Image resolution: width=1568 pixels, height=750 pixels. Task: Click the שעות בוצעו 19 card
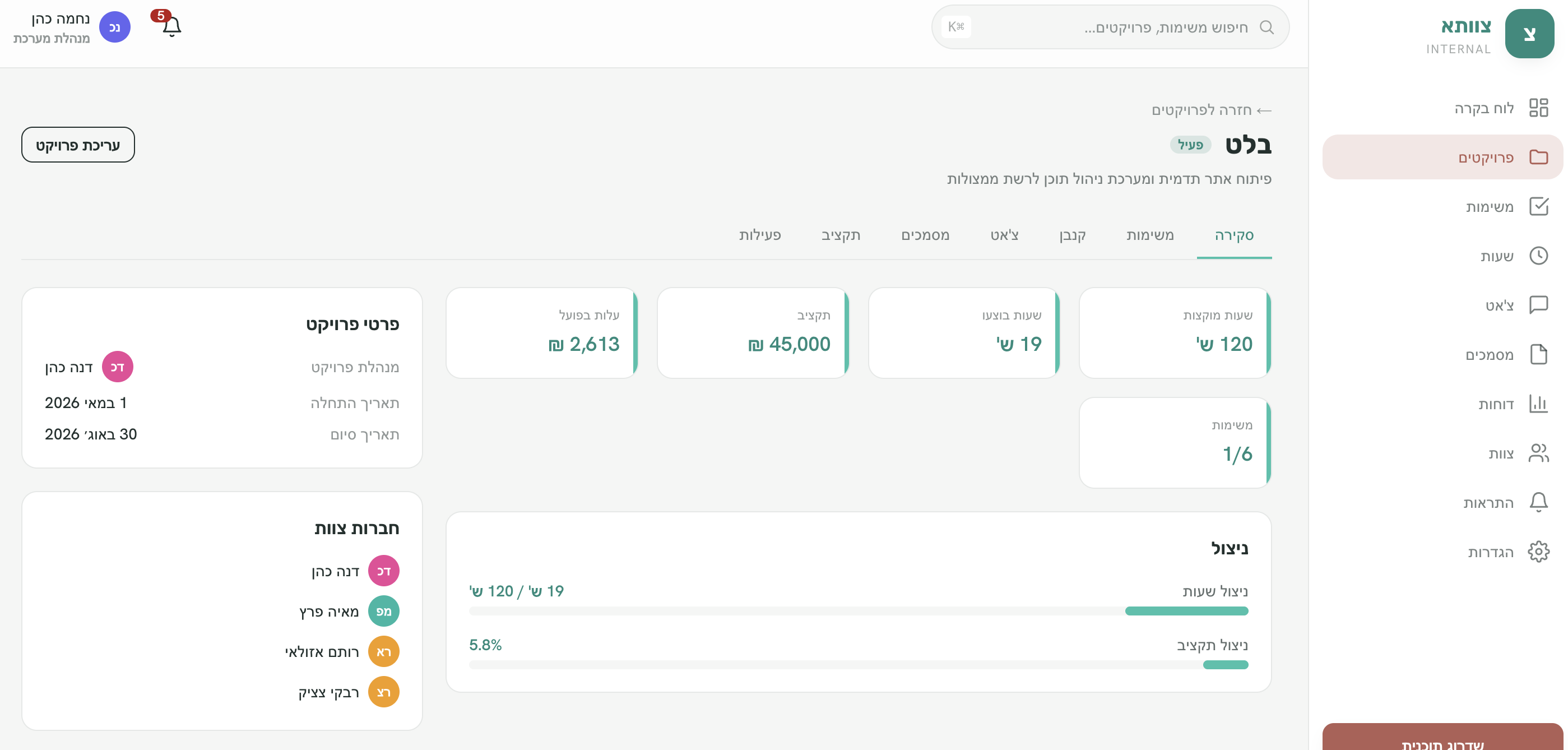pyautogui.click(x=963, y=332)
